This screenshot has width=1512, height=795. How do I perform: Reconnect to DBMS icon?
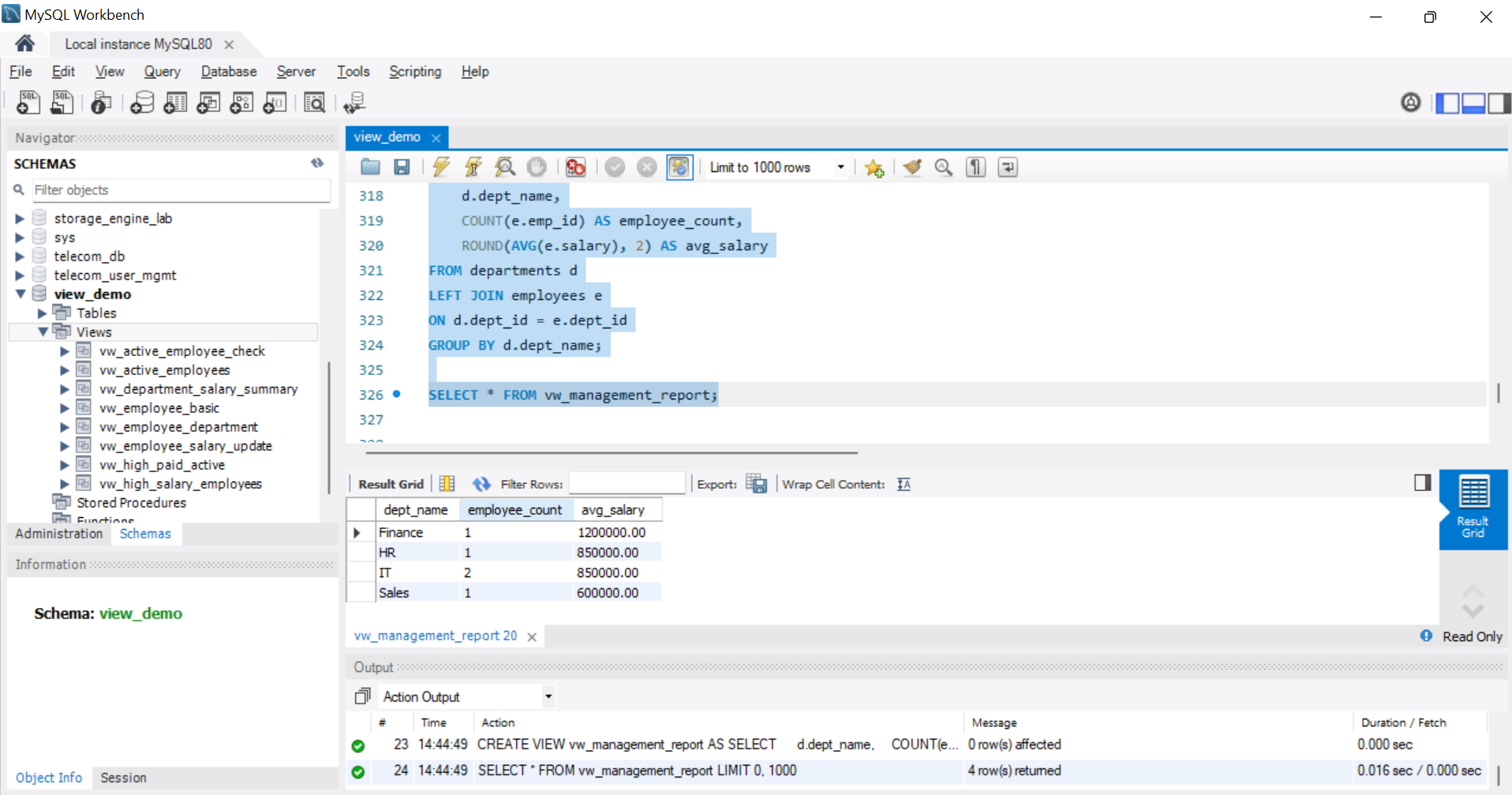(354, 103)
